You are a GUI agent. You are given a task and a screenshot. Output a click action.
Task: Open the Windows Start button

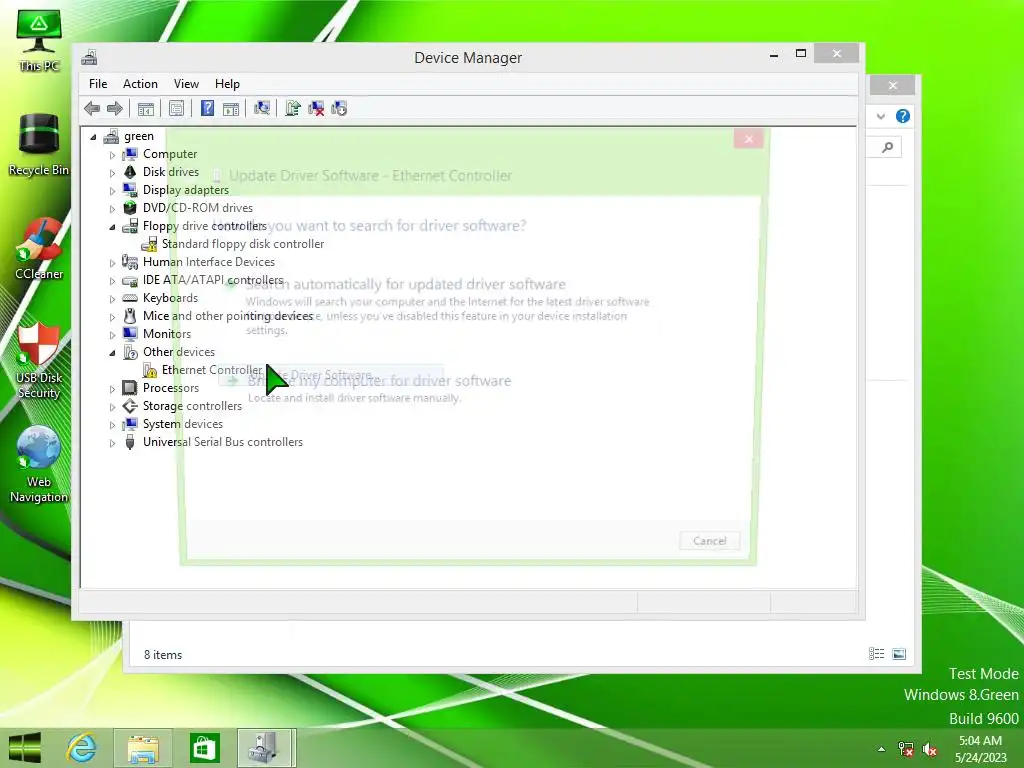[25, 748]
